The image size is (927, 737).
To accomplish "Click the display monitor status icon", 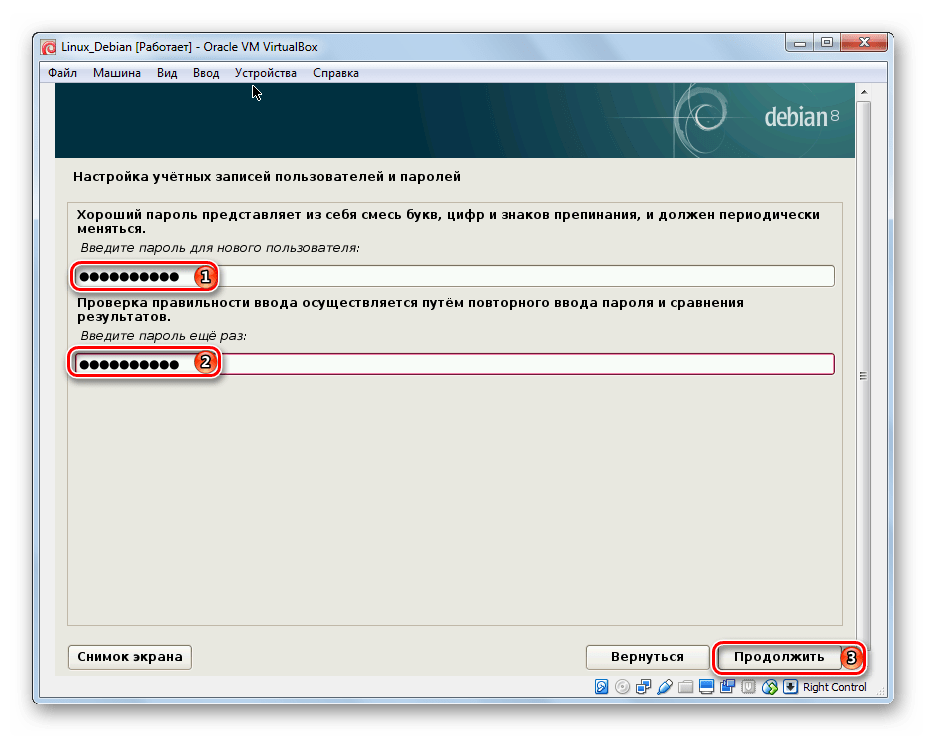I will (x=707, y=687).
